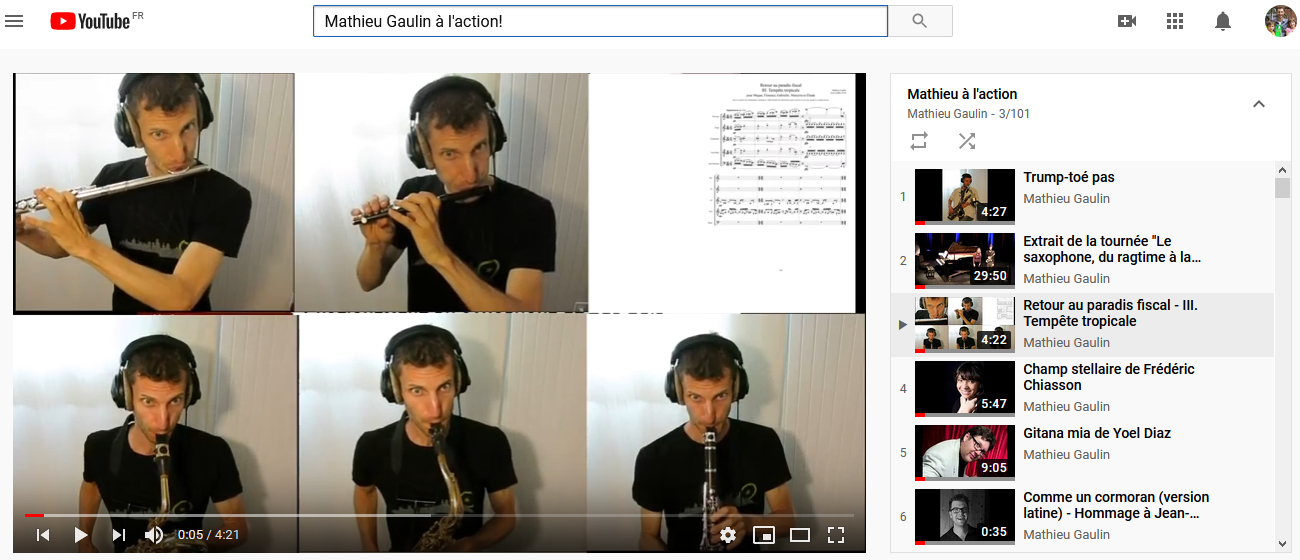Open the YouTube apps grid

(x=1175, y=20)
